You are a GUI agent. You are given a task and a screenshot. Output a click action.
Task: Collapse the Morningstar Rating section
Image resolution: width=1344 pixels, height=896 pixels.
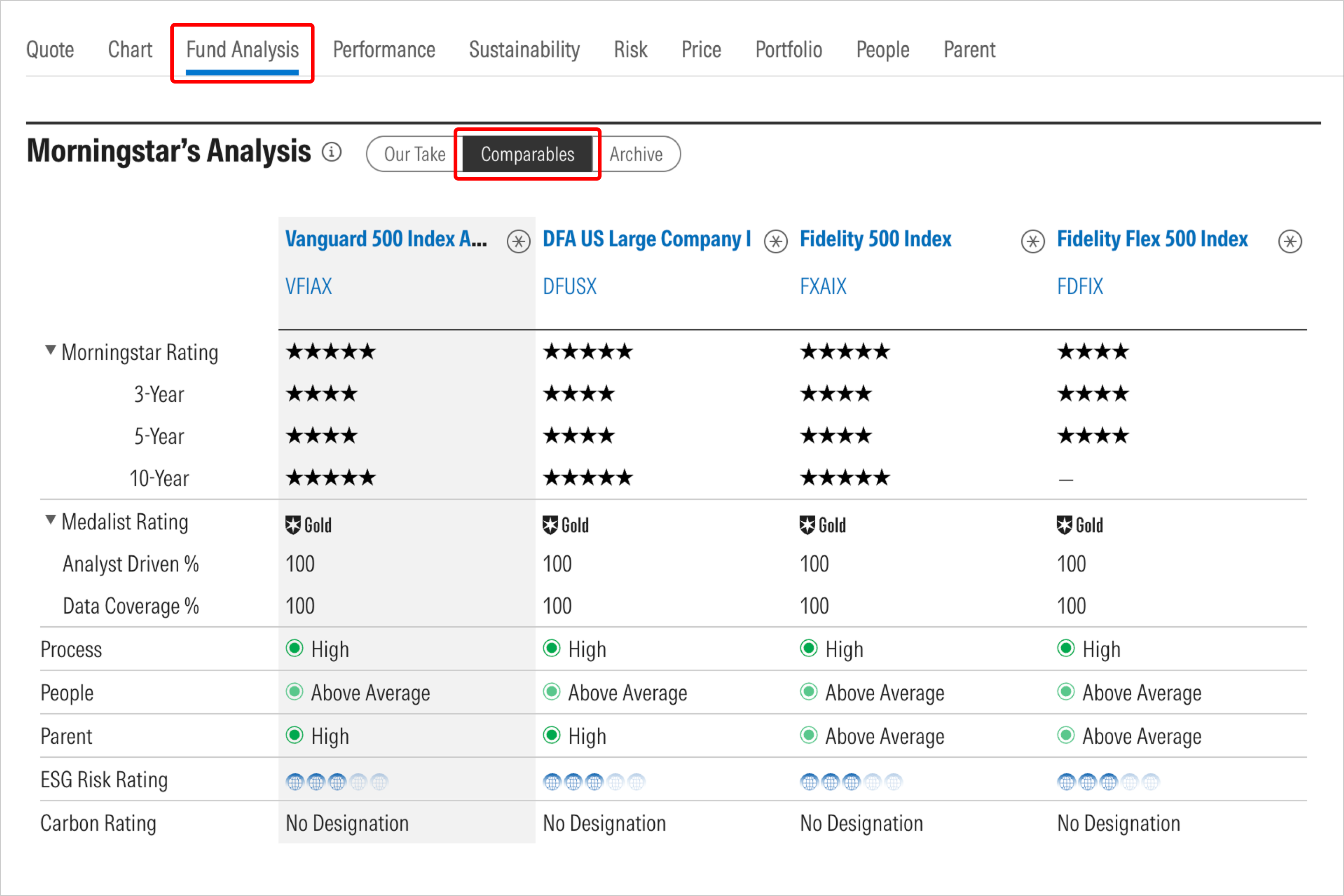click(x=50, y=350)
